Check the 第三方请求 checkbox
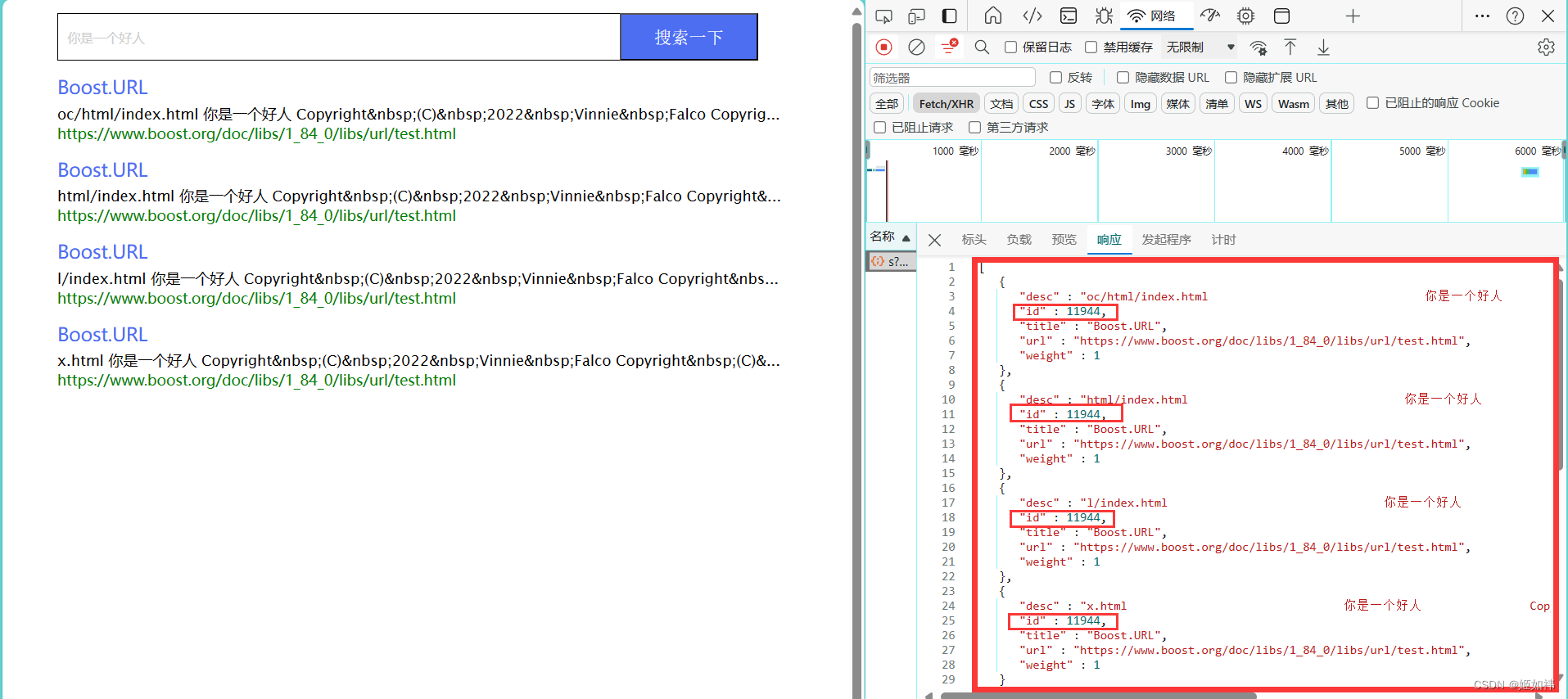This screenshot has height=699, width=1568. tap(974, 128)
